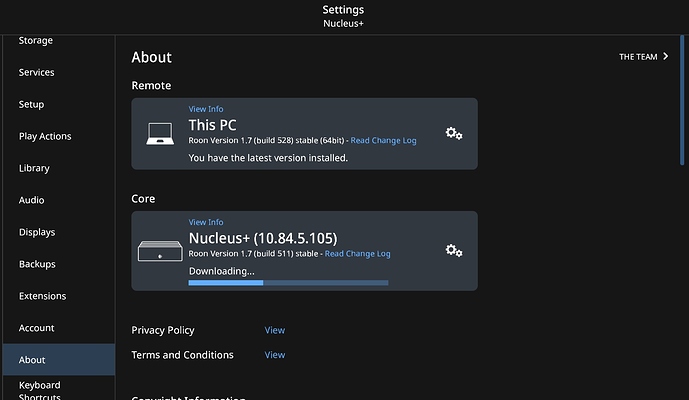Click the Downloading progress bar
The height and width of the screenshot is (400, 689).
tap(288, 283)
